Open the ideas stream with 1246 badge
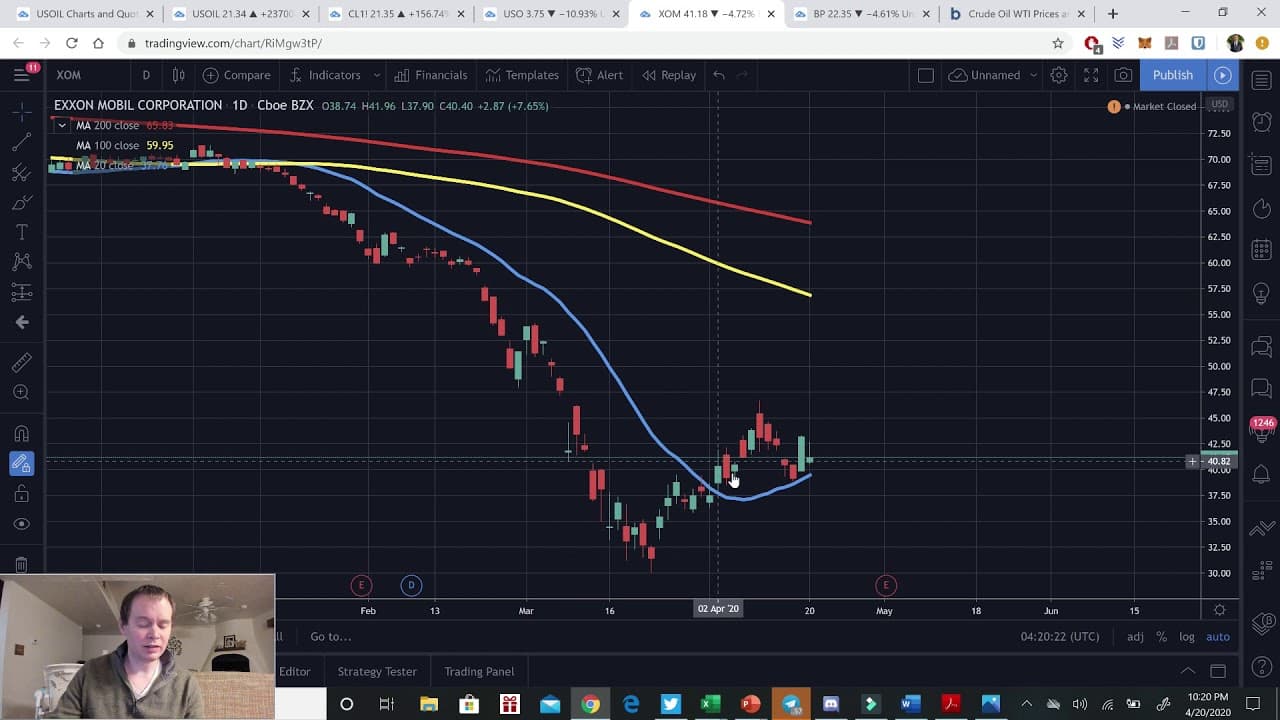Screen dimensions: 1280x720 pyautogui.click(x=1261, y=430)
